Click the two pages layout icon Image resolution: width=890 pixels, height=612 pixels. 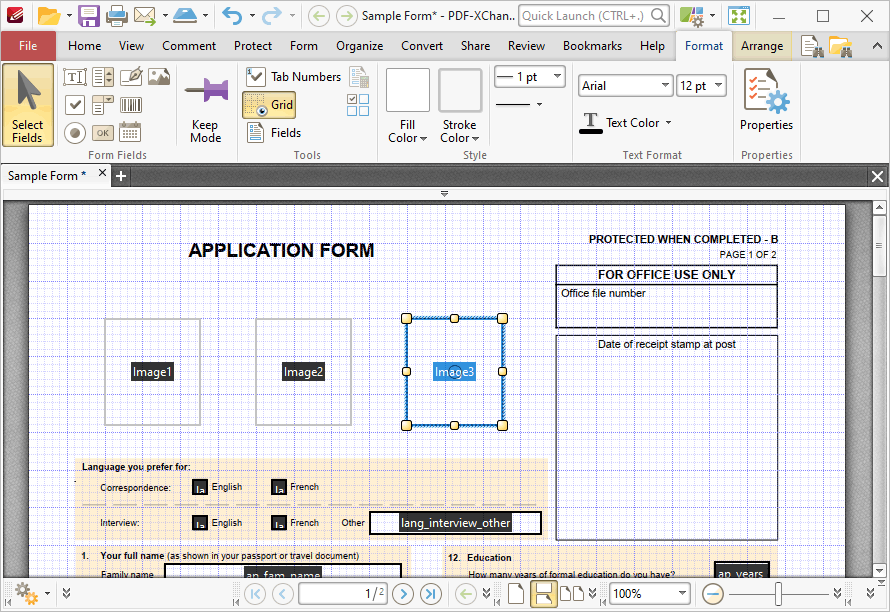[572, 594]
